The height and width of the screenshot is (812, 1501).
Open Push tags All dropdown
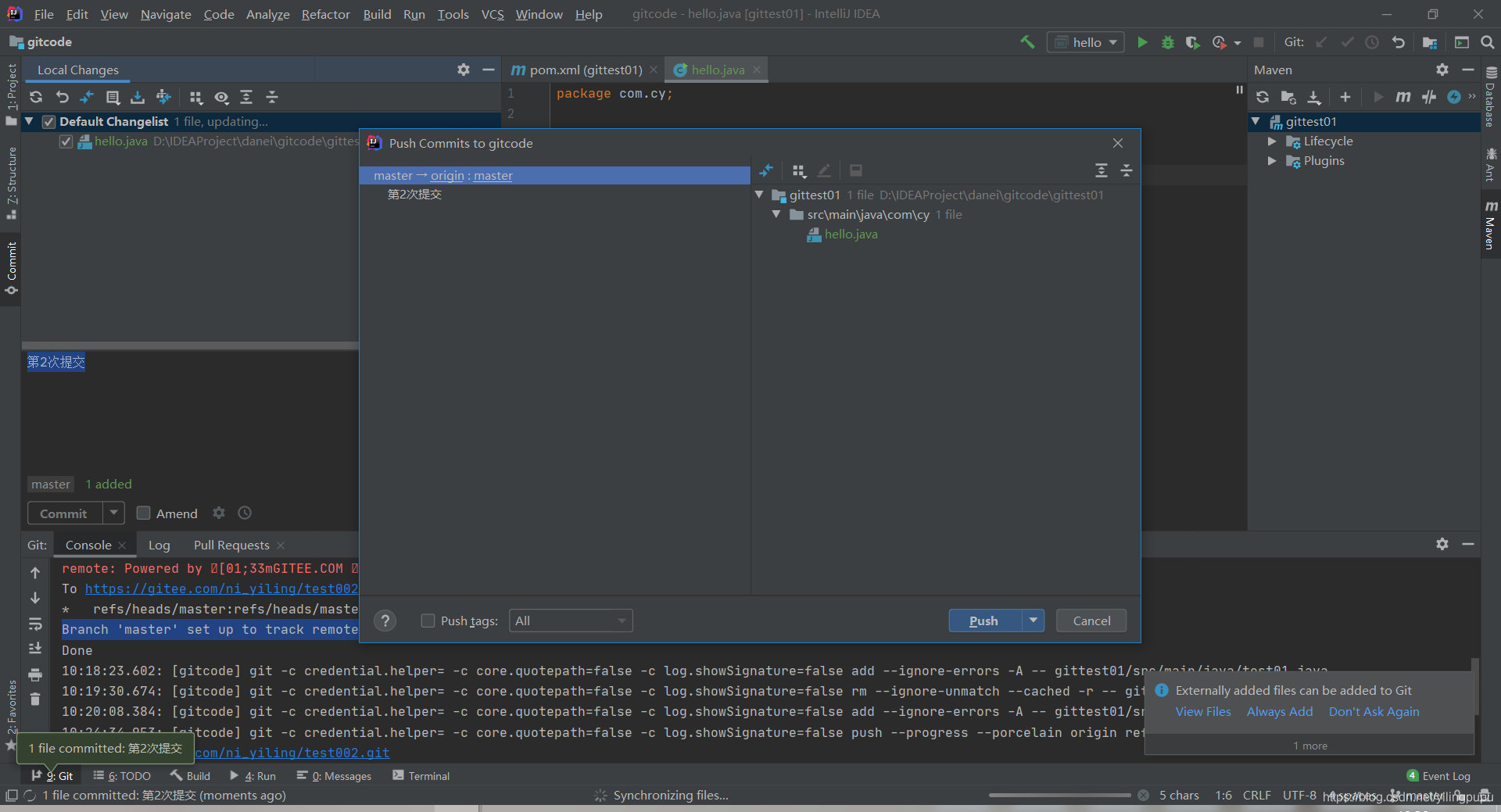pos(571,621)
